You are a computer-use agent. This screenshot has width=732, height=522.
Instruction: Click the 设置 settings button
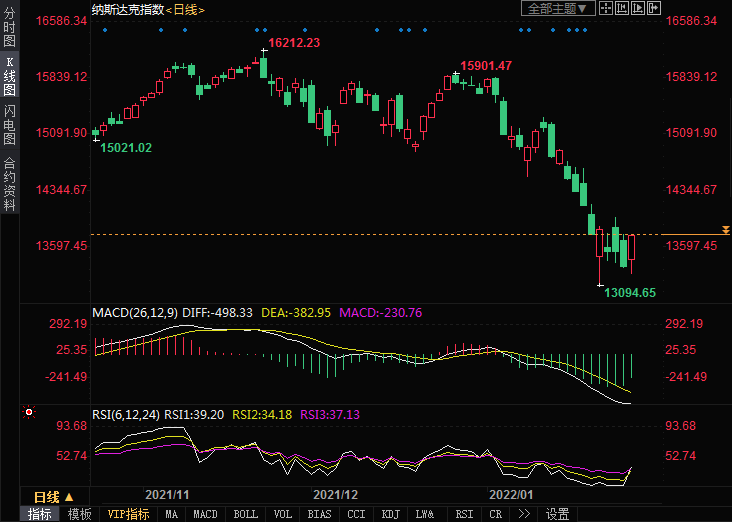coord(557,514)
